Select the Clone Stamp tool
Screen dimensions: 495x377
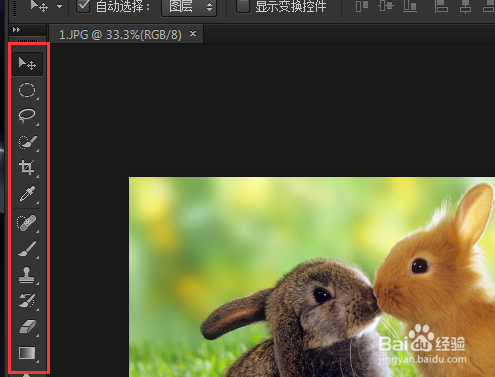point(27,275)
